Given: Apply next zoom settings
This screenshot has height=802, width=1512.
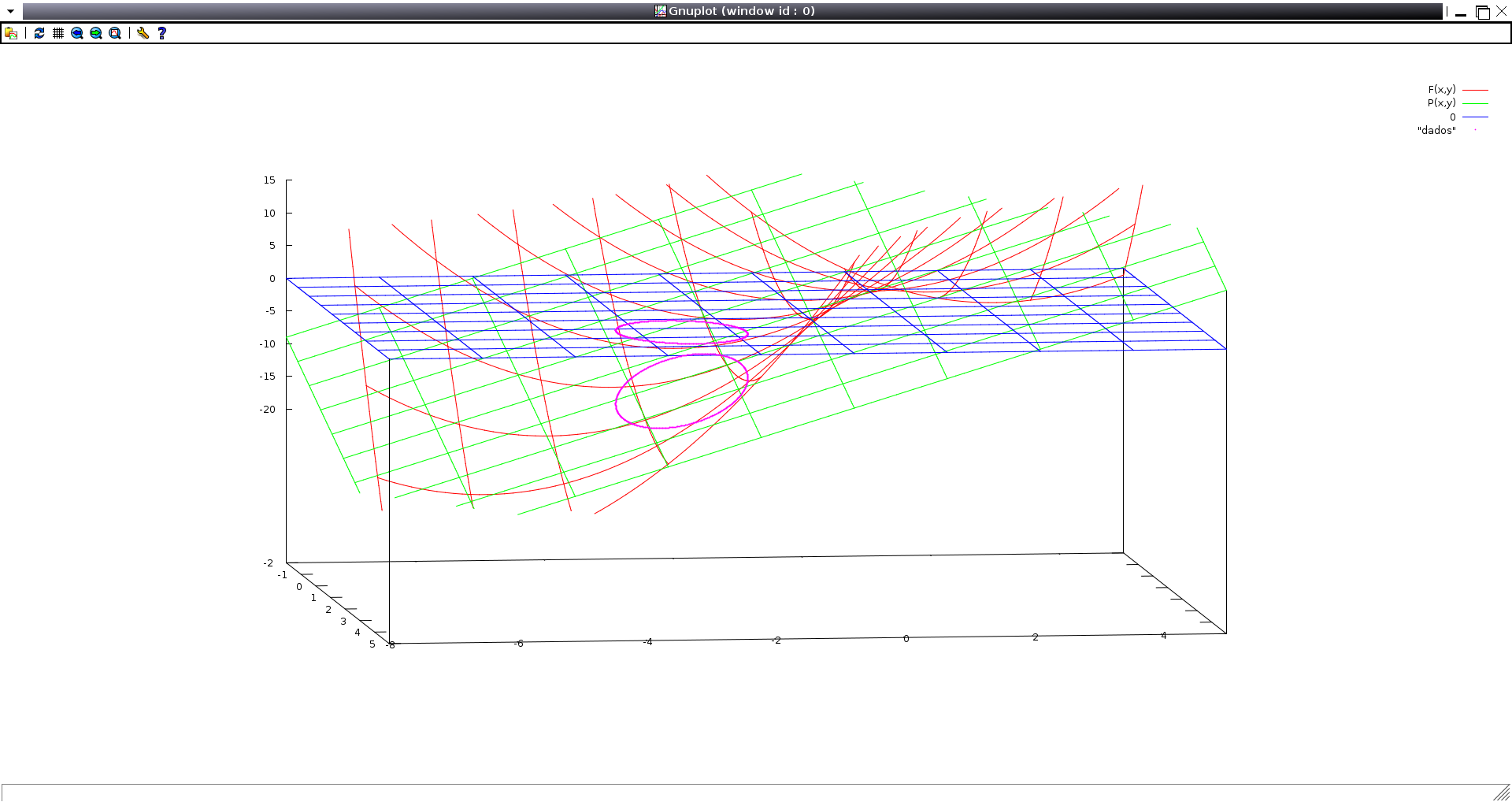Looking at the screenshot, I should (96, 33).
